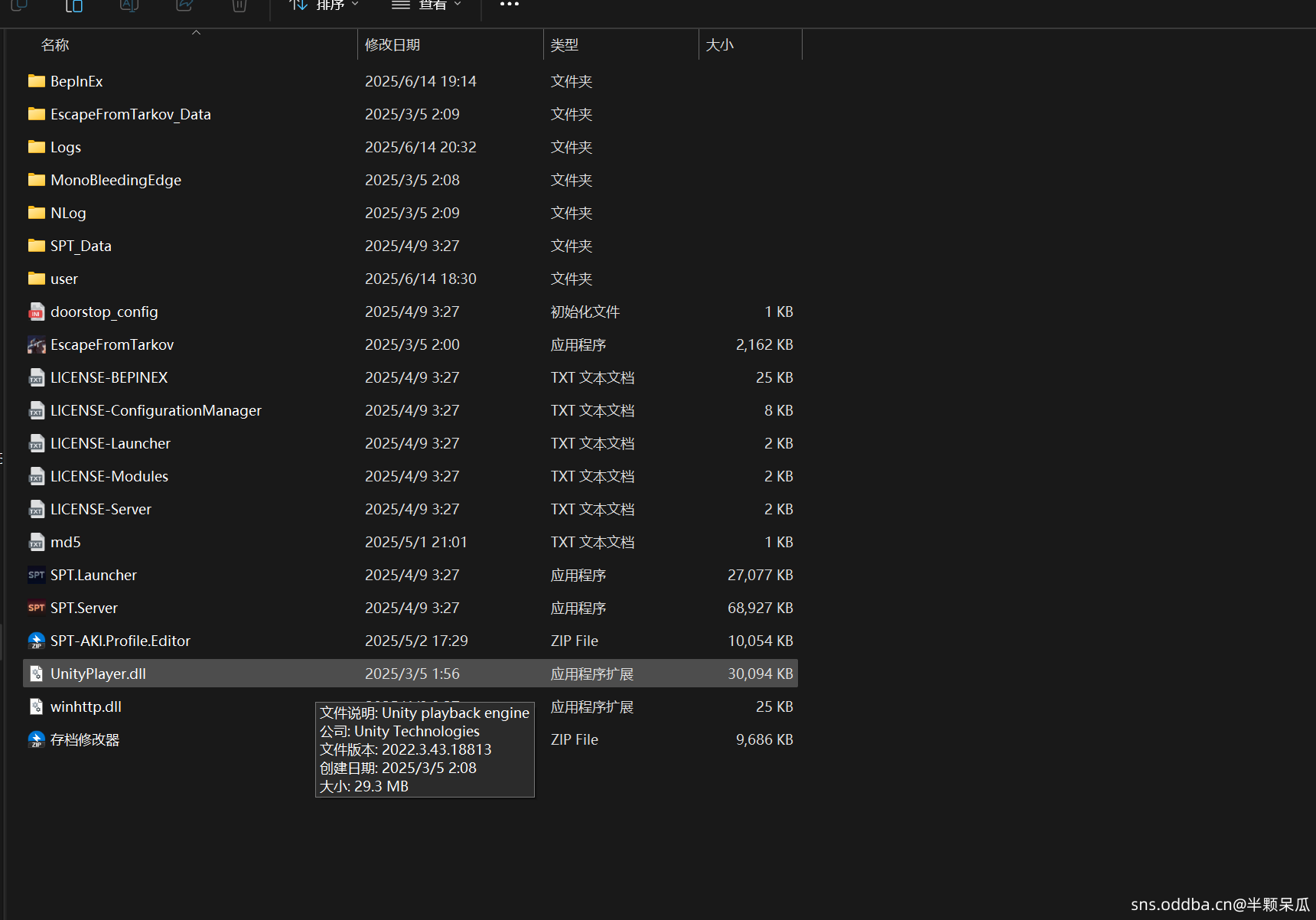Viewport: 1316px width, 920px height.
Task: Click the user folder icon
Action: coord(36,279)
